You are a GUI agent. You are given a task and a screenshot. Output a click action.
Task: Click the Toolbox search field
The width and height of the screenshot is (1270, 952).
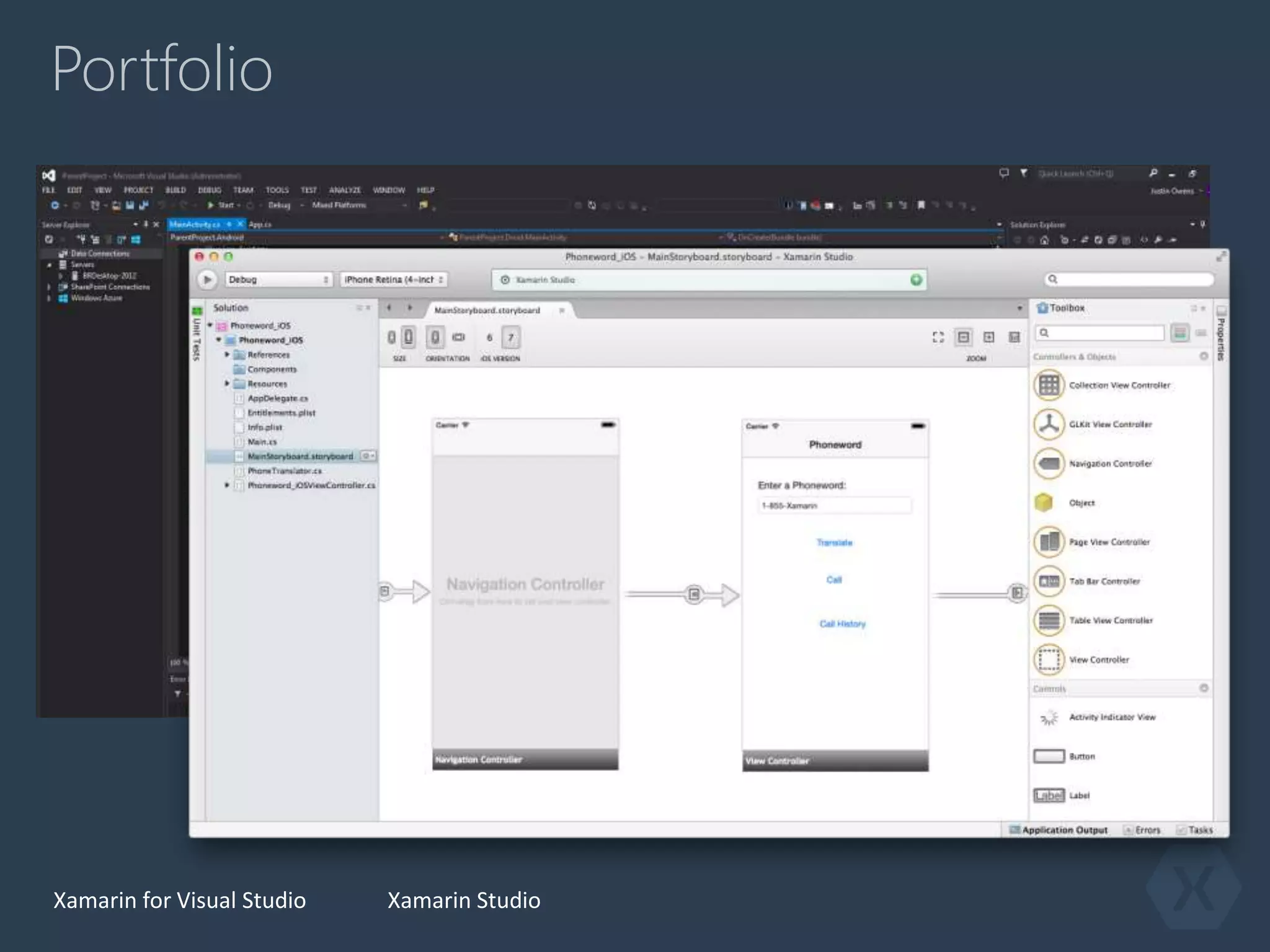coord(1100,333)
